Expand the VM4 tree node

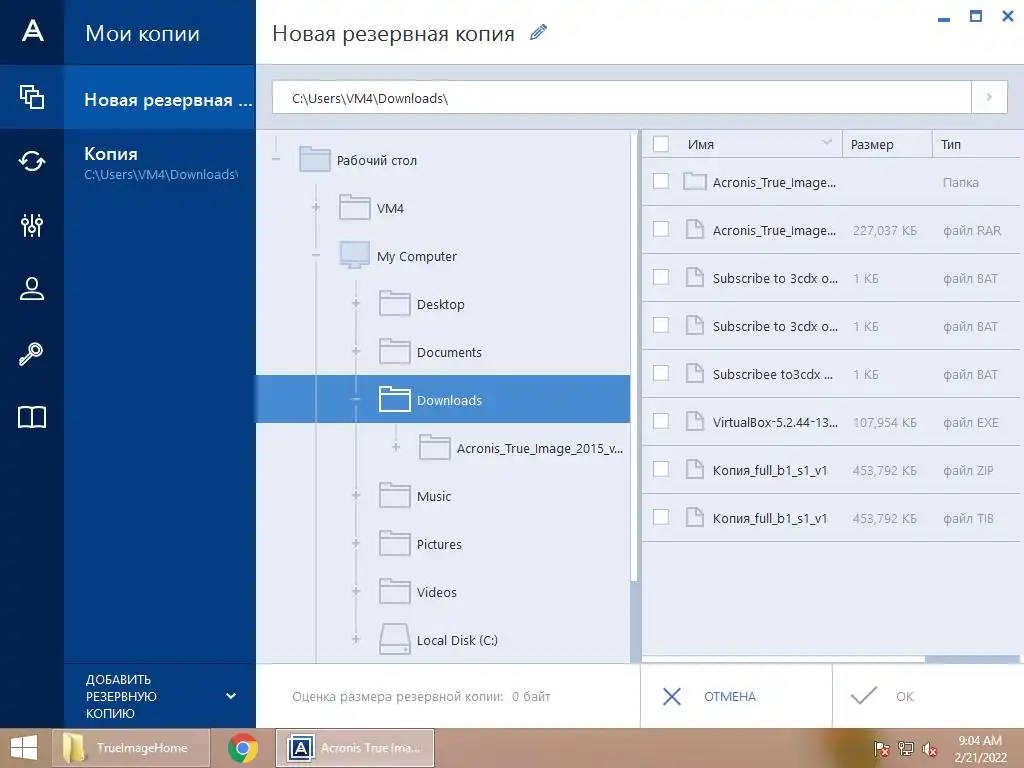click(316, 207)
